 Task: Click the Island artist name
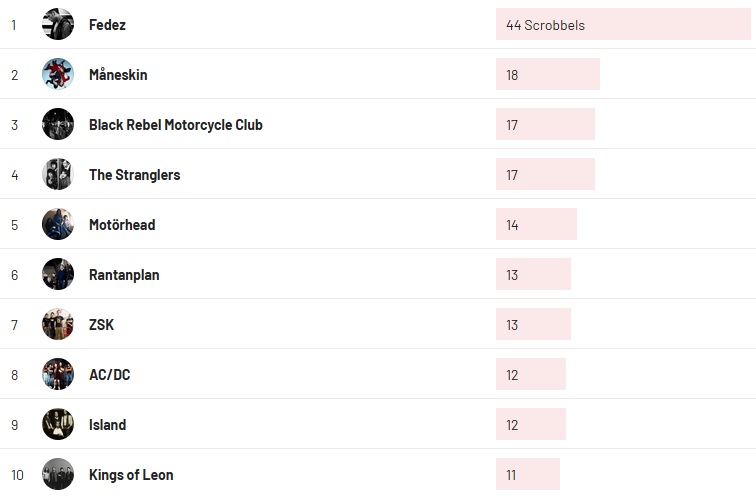[x=107, y=425]
